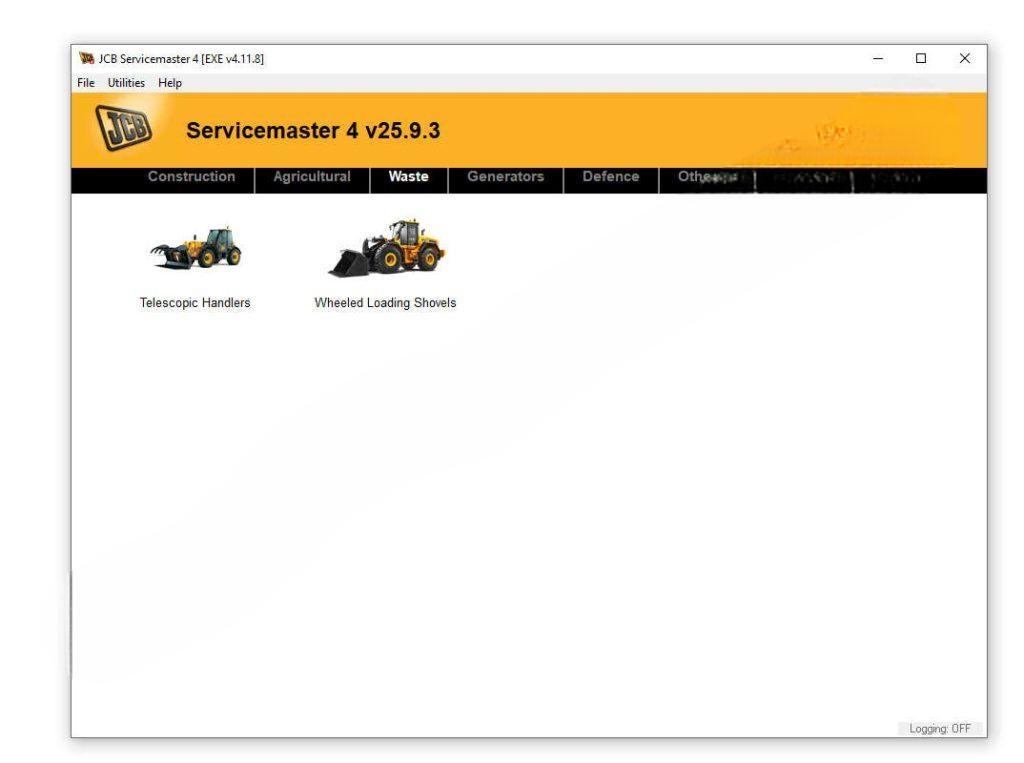Viewport: 1024px width, 763px height.
Task: Open the Wheeled Loading Shovels machine icon
Action: click(x=386, y=248)
